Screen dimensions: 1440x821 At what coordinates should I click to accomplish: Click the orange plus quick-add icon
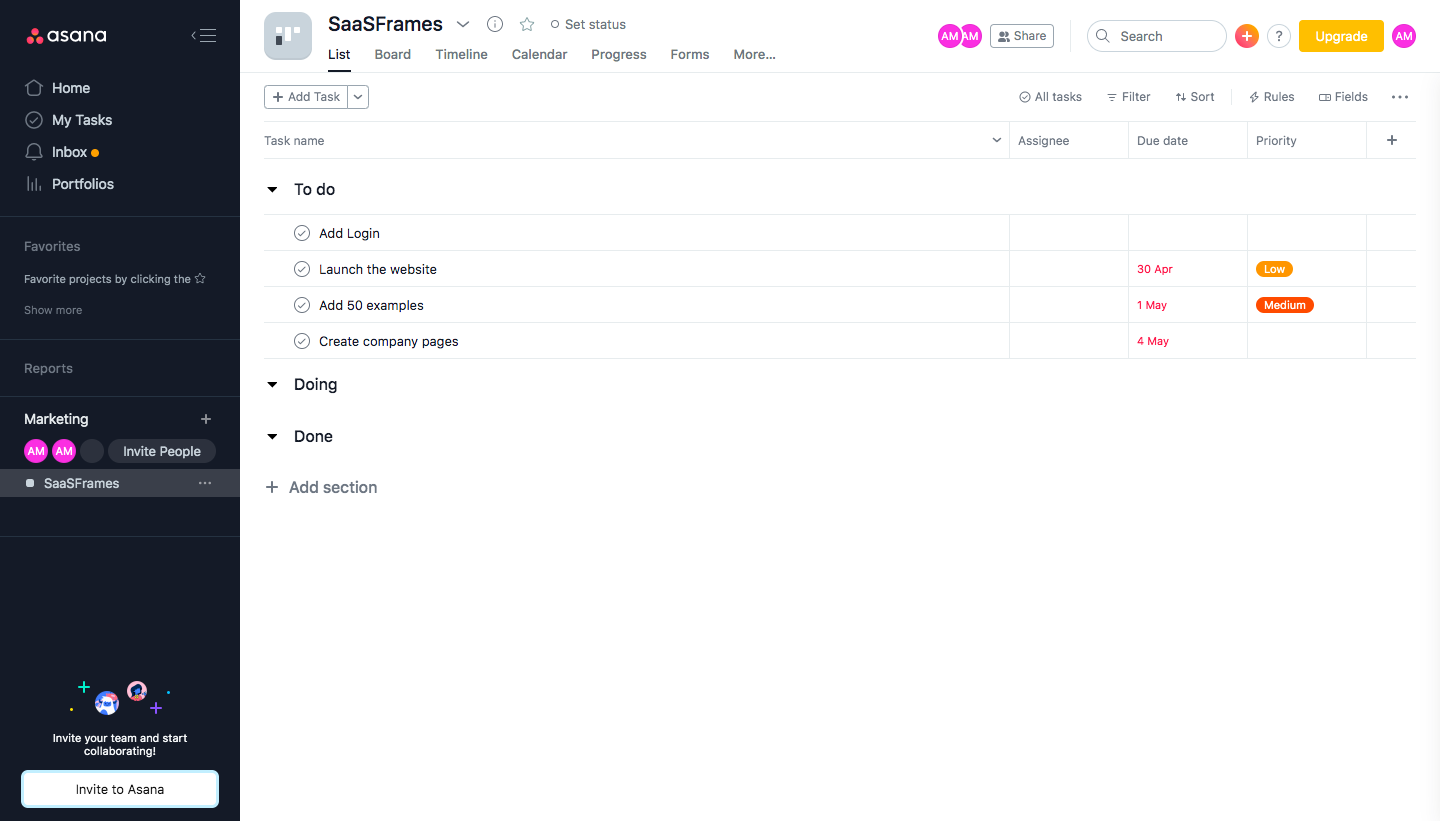pos(1246,36)
